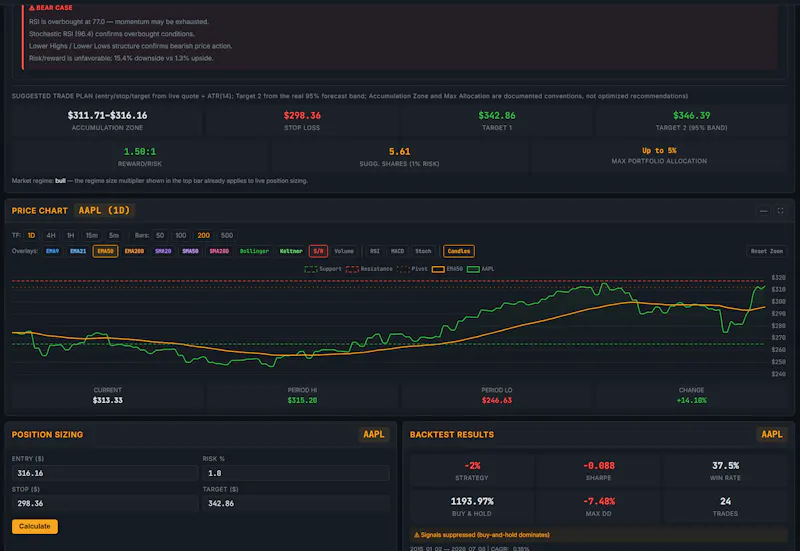800x551 pixels.
Task: Click the $315.20 period high value
Action: point(302,400)
